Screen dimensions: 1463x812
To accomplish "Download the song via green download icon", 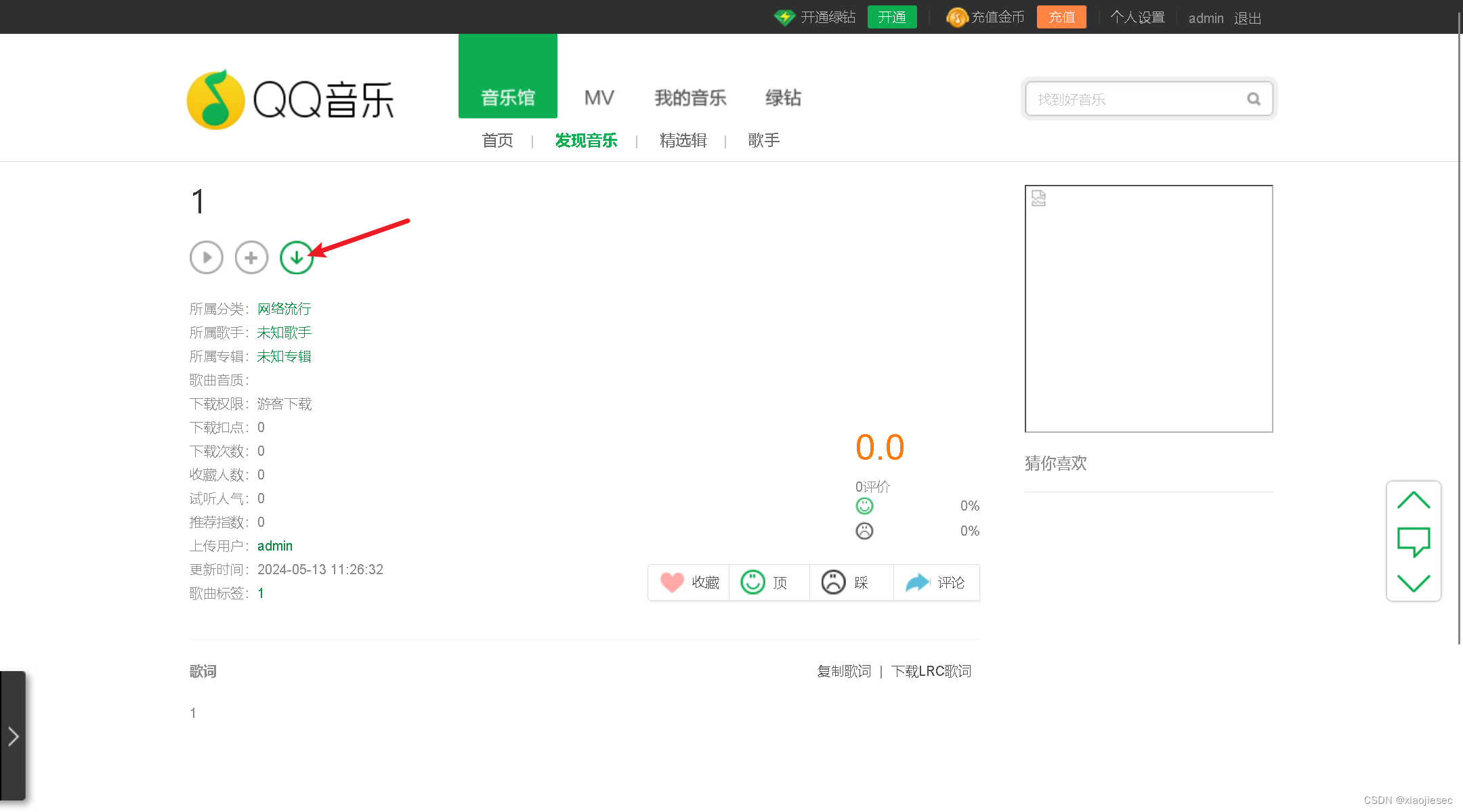I will tap(296, 257).
